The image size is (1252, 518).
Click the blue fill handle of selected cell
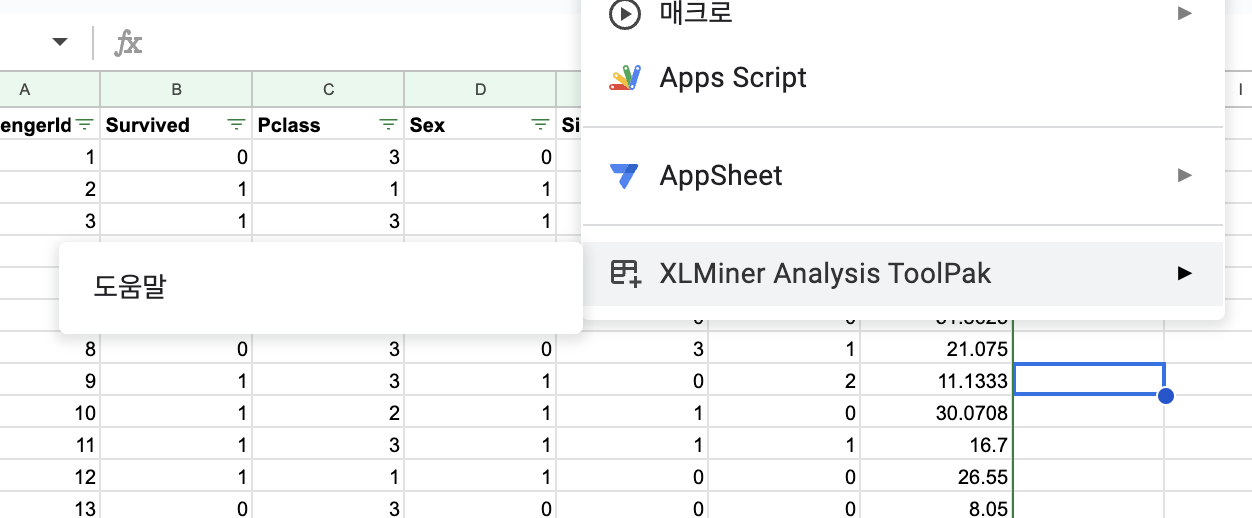pyautogui.click(x=1165, y=396)
